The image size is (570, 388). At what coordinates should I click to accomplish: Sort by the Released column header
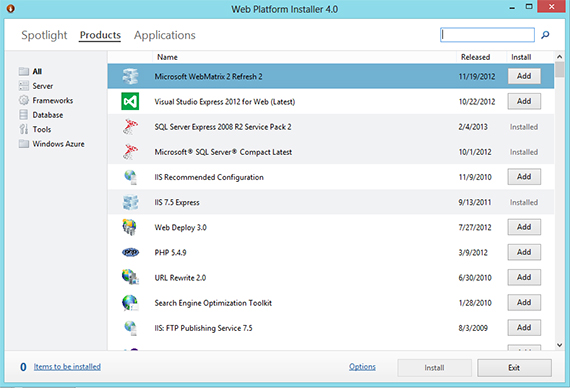[x=475, y=57]
